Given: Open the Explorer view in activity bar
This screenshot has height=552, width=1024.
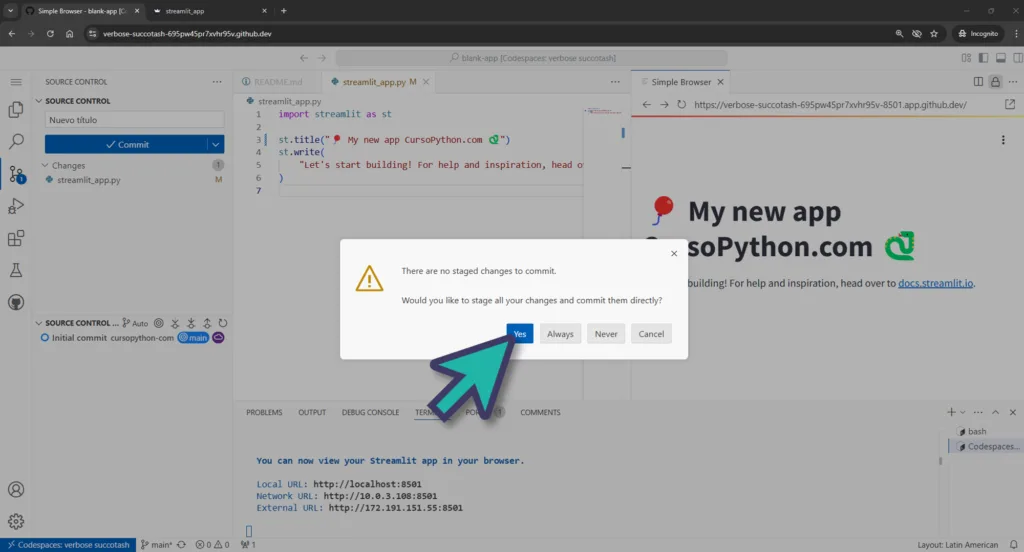Looking at the screenshot, I should [16, 109].
